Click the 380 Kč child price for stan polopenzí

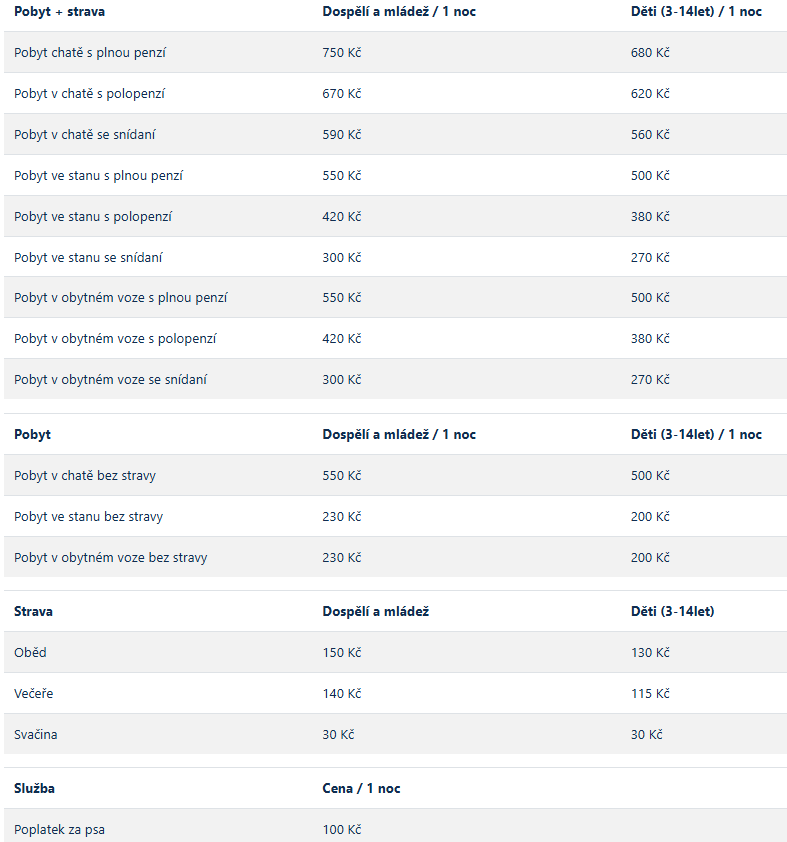pyautogui.click(x=650, y=216)
